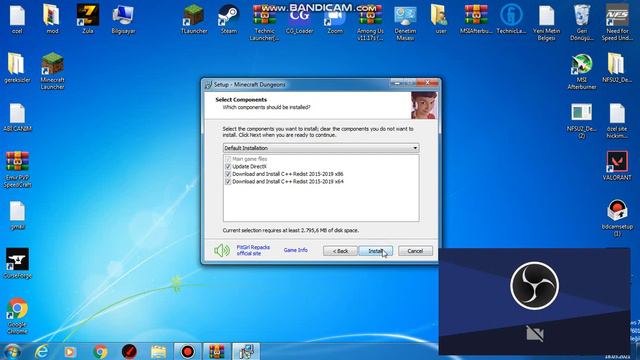Open the MSIAfterburner archive icon

[x=476, y=19]
